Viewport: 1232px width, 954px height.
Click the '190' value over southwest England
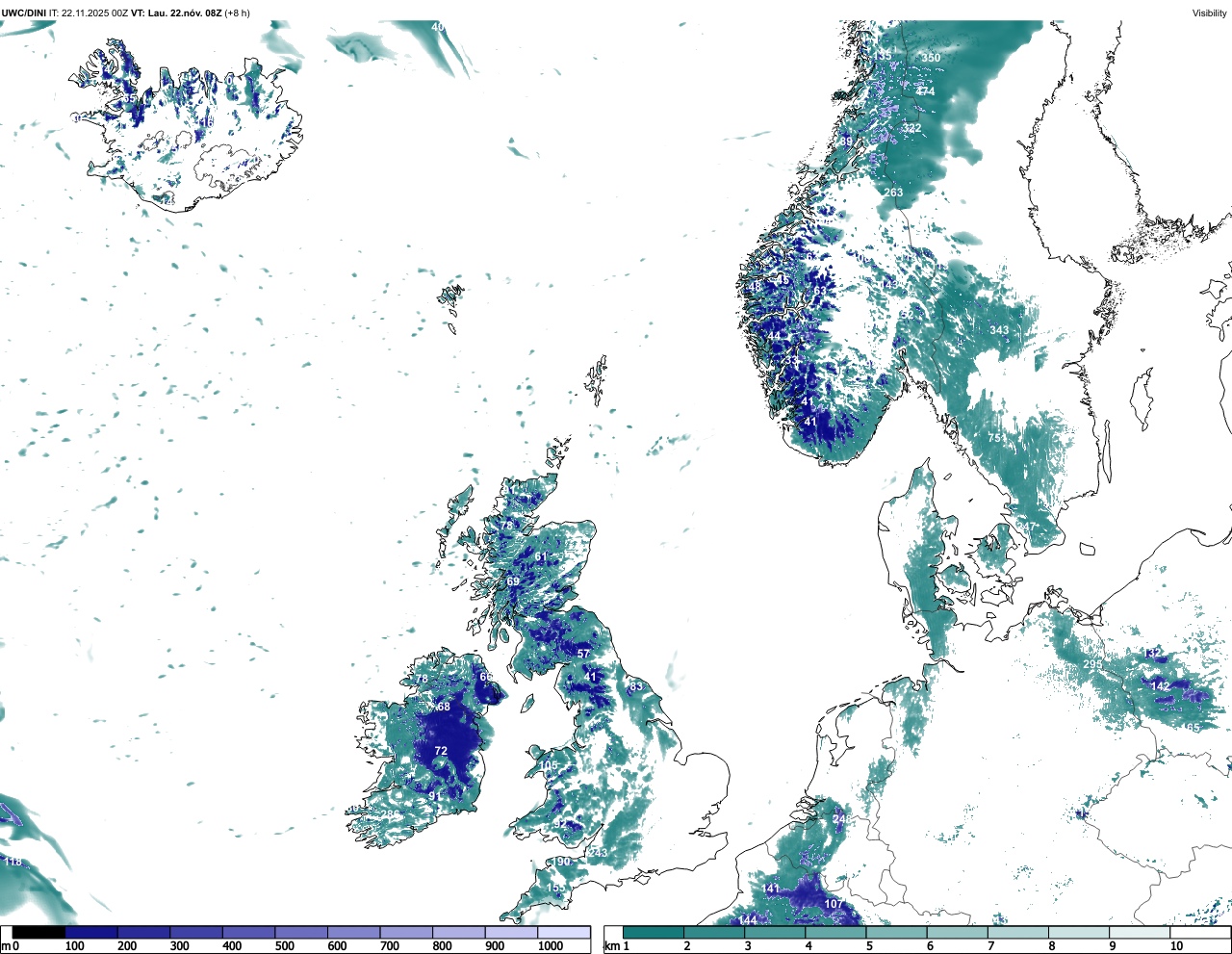[x=562, y=862]
